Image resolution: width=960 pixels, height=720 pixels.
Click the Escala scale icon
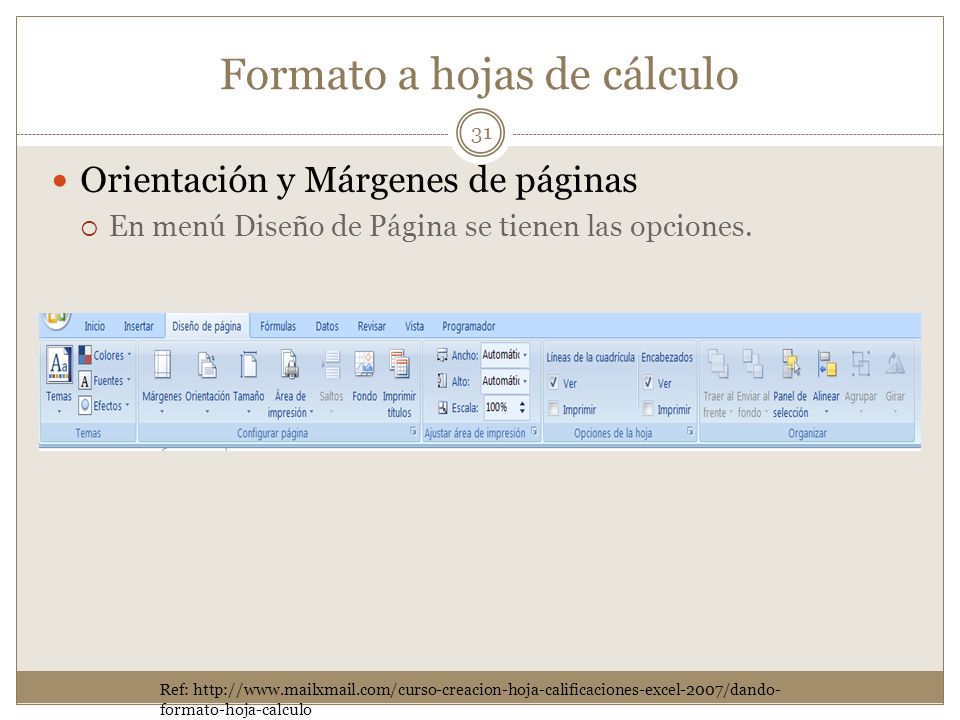pyautogui.click(x=442, y=407)
